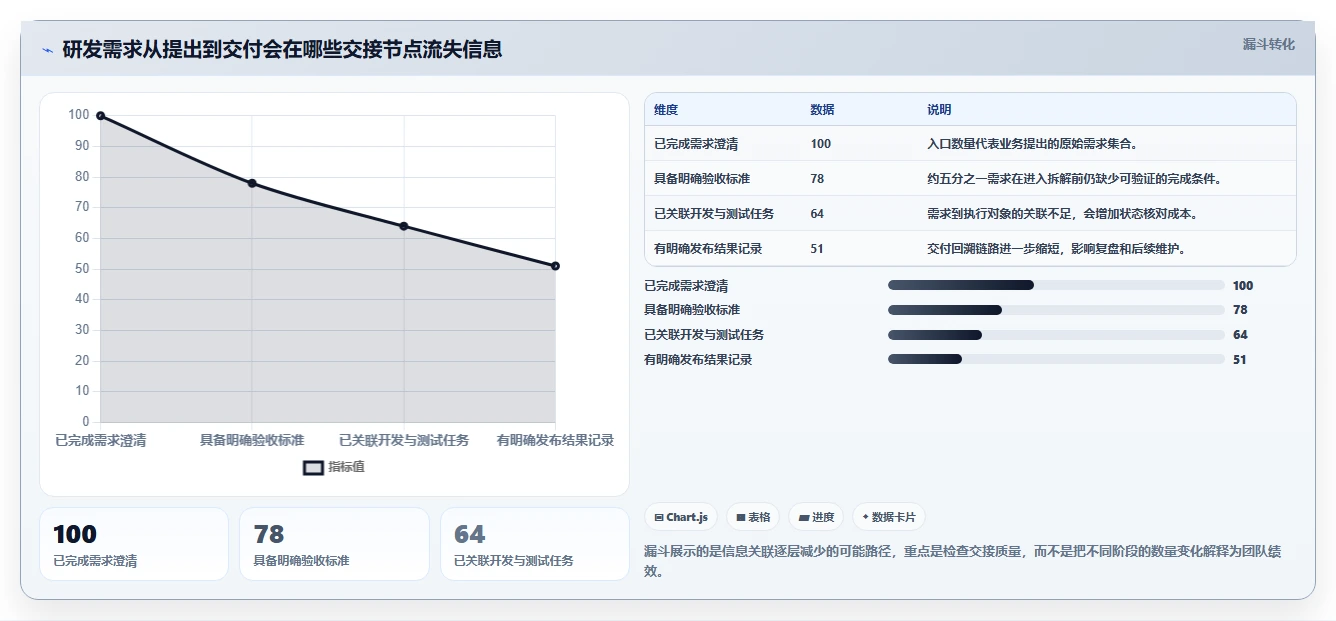Click the chart data point at value 51
The height and width of the screenshot is (621, 1336).
pos(555,266)
